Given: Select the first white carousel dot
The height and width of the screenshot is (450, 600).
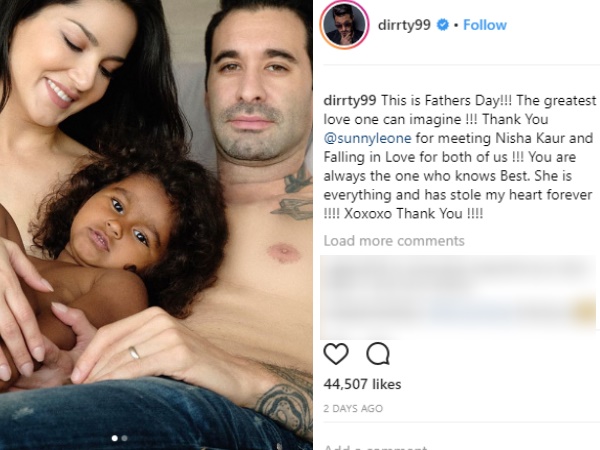Looking at the screenshot, I should (114, 438).
